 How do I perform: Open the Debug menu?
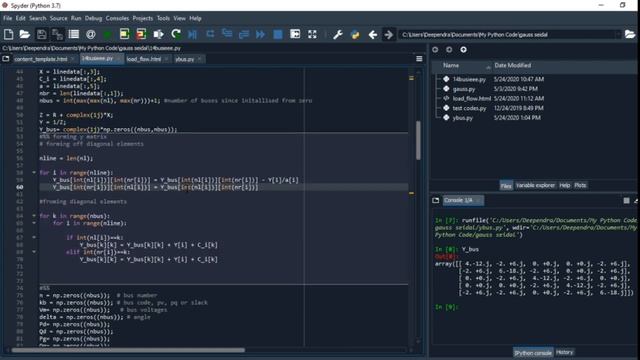[93, 18]
